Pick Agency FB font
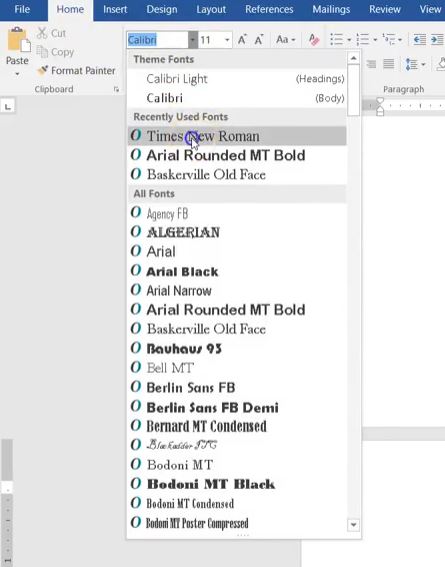The width and height of the screenshot is (445, 567). pos(237,213)
